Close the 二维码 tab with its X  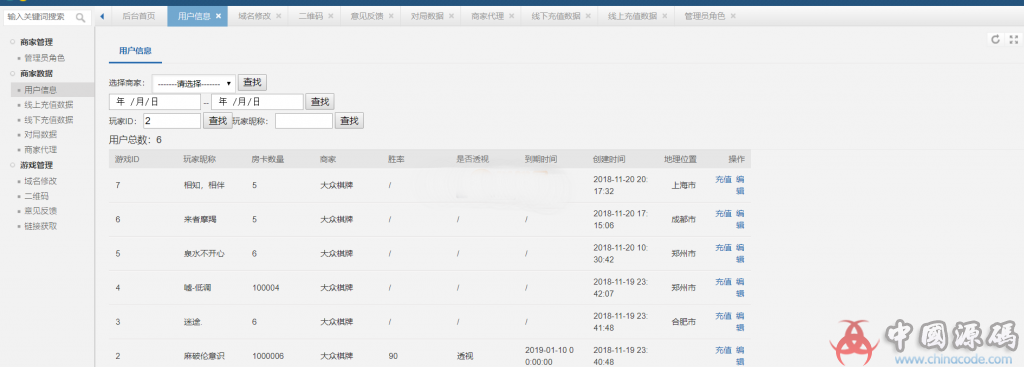330,16
